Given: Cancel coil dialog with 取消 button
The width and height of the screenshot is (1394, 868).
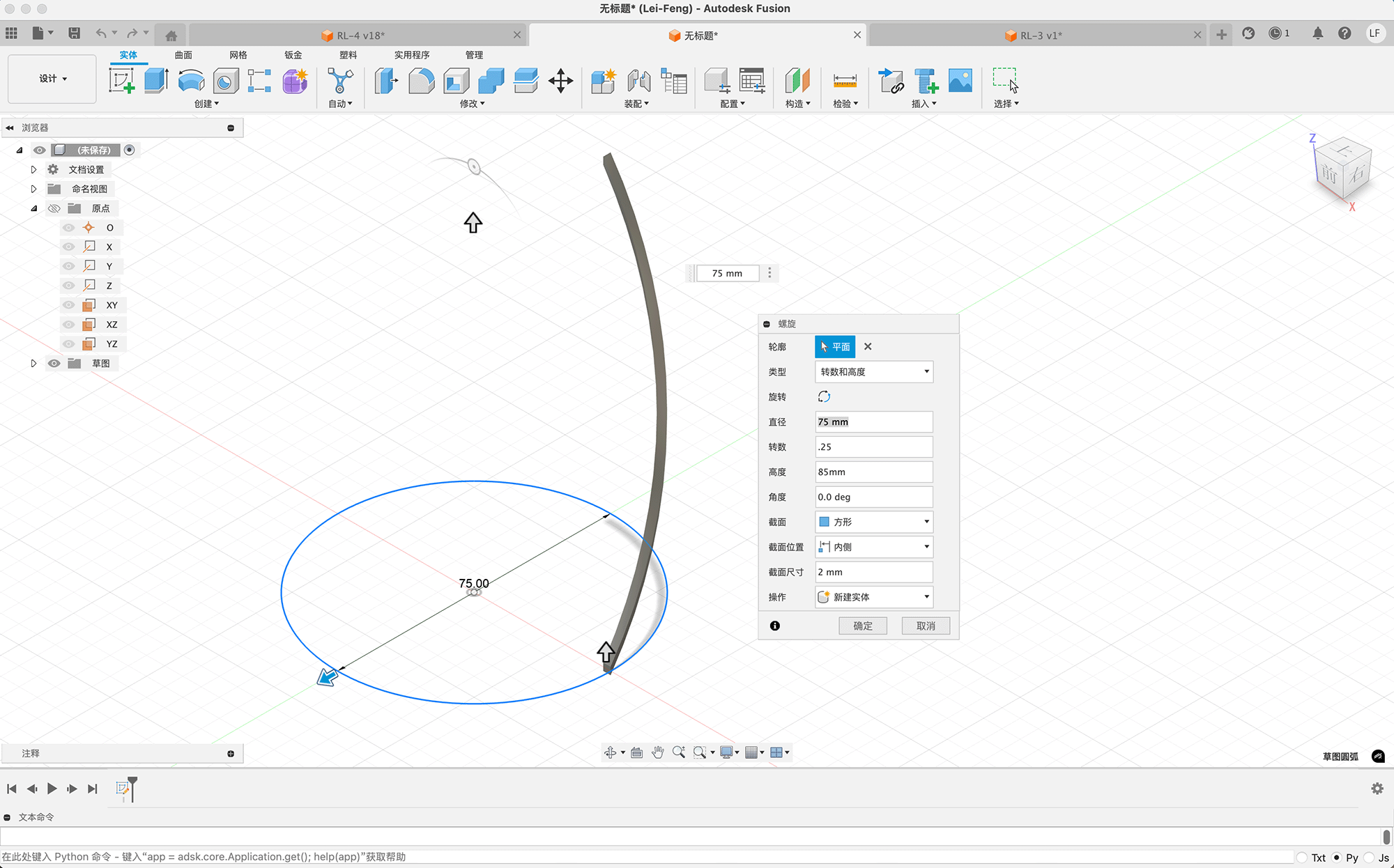Looking at the screenshot, I should coord(926,626).
